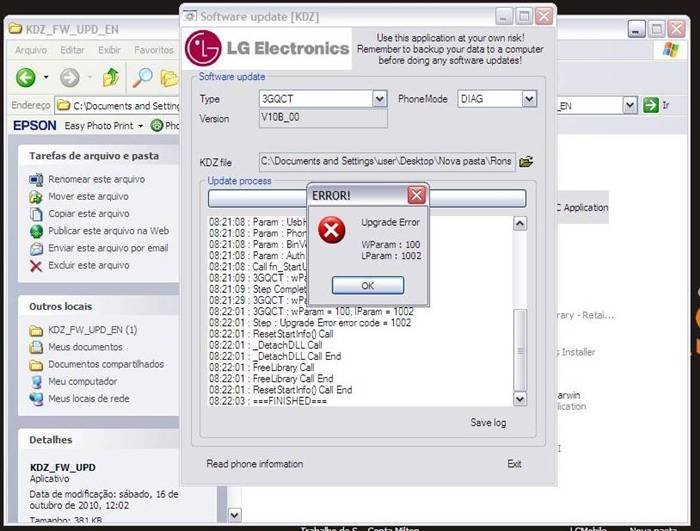Open the Back button history dropdown
The height and width of the screenshot is (531, 700).
(46, 78)
